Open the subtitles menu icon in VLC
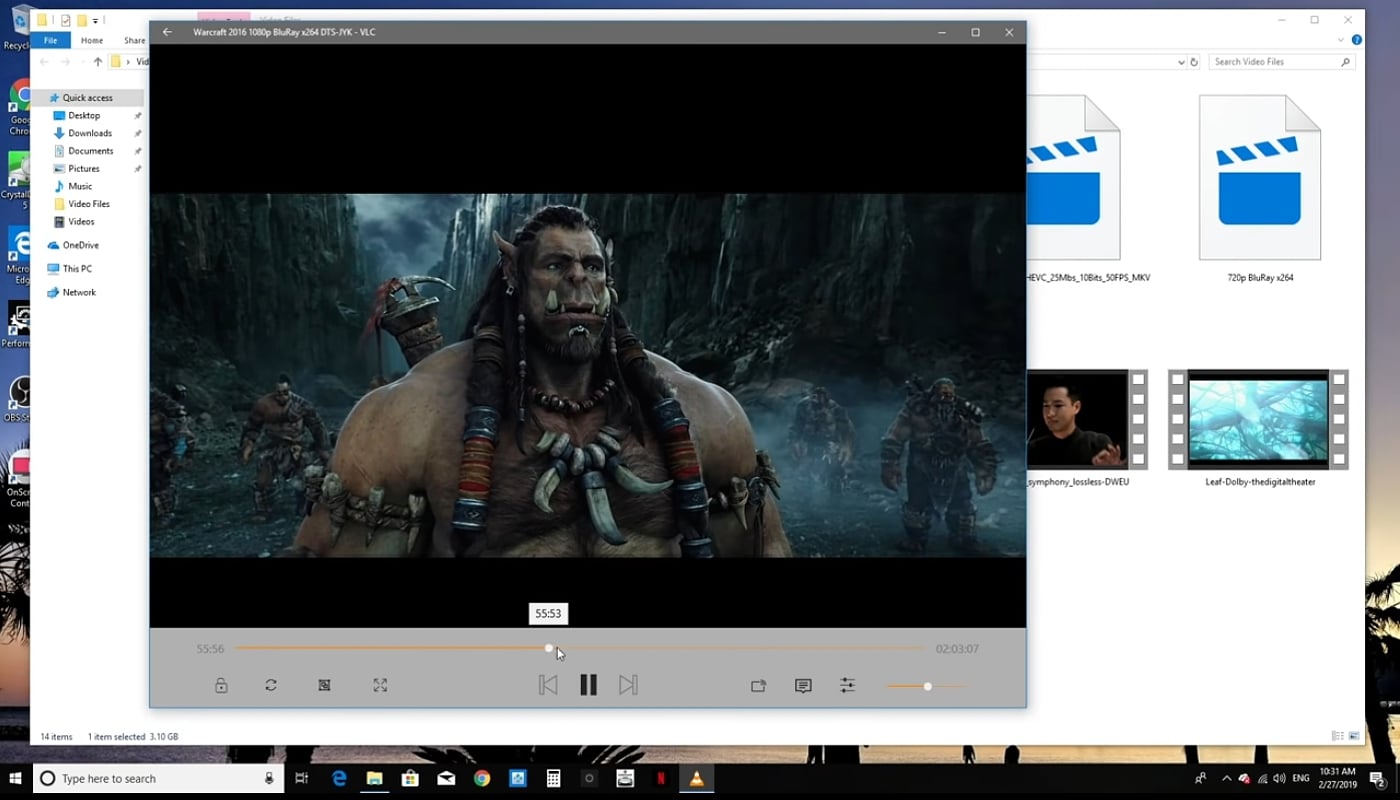 point(803,686)
